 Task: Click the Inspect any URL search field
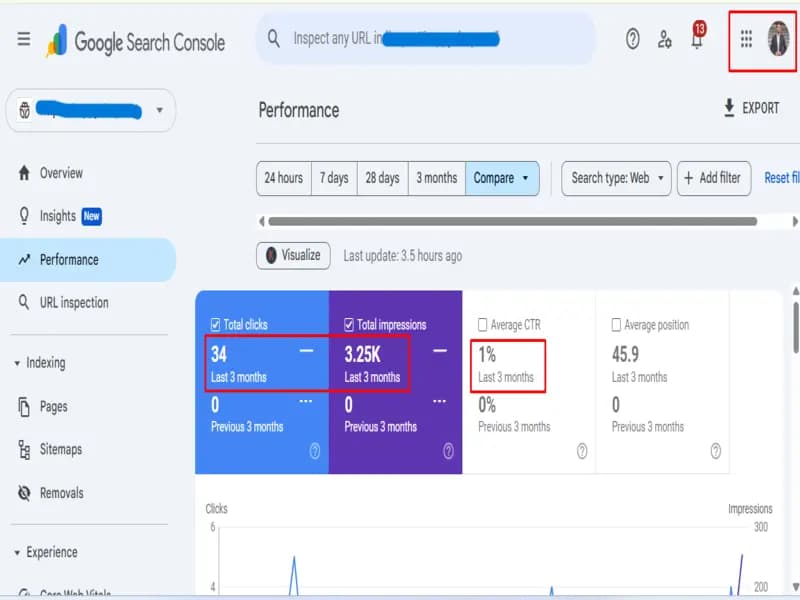click(x=426, y=39)
